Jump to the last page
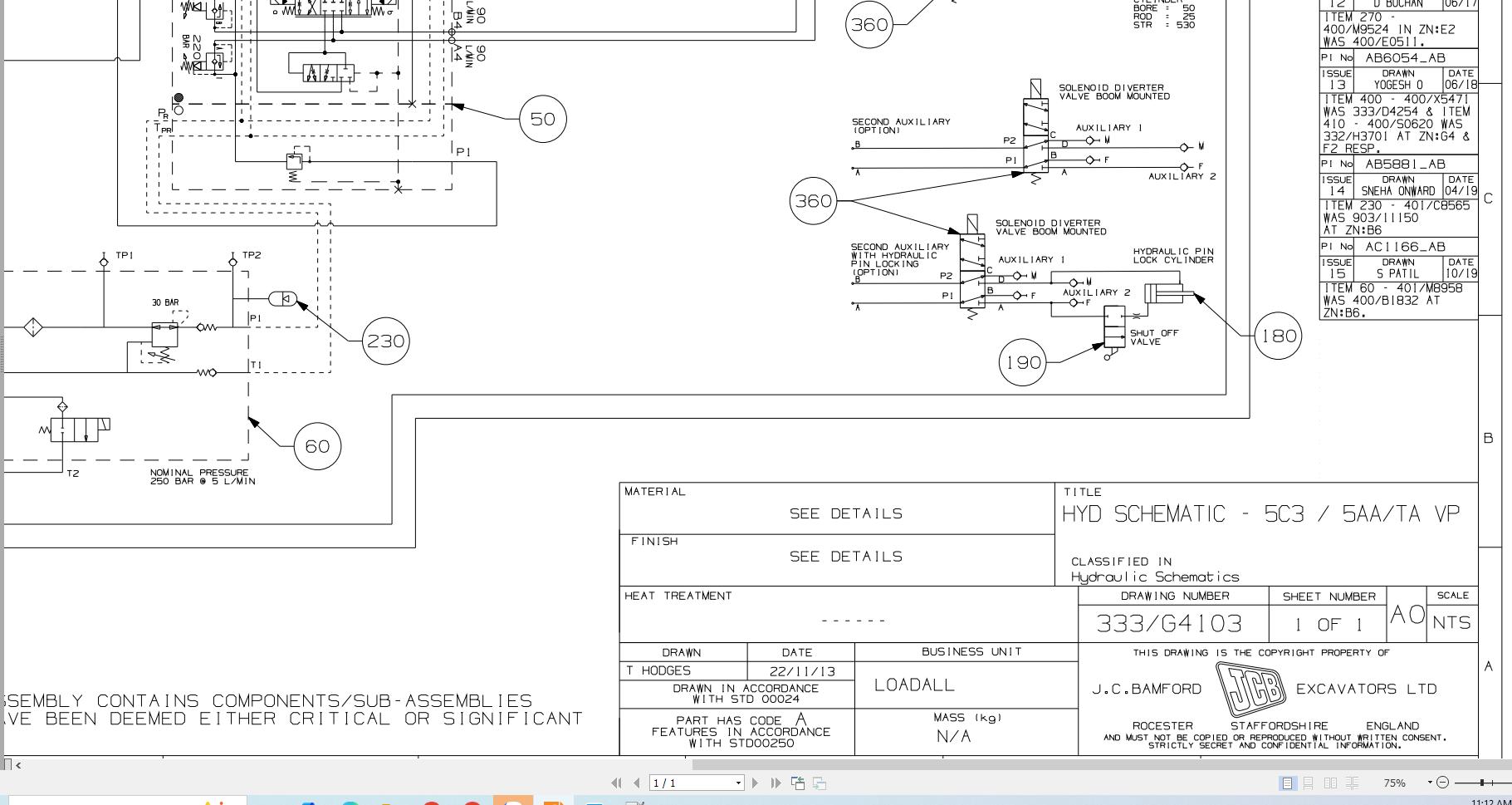Image resolution: width=1512 pixels, height=805 pixels. tap(776, 783)
